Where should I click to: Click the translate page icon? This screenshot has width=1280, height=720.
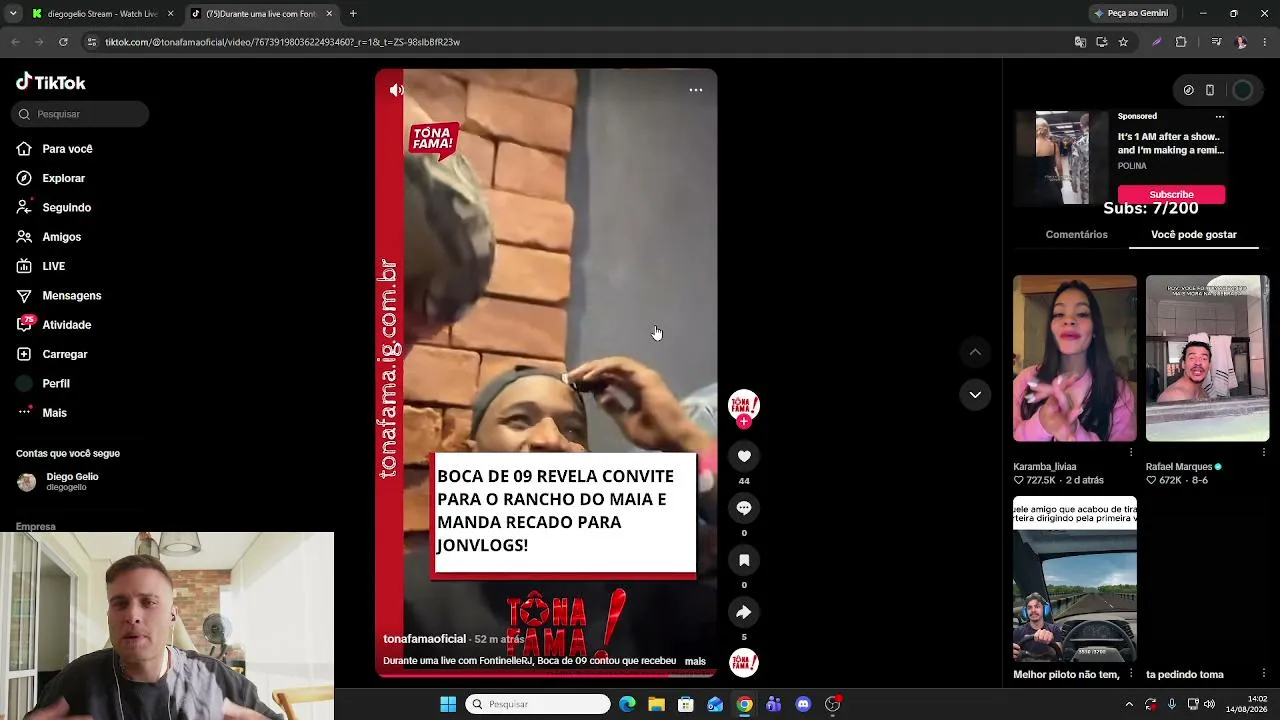pyautogui.click(x=1080, y=42)
